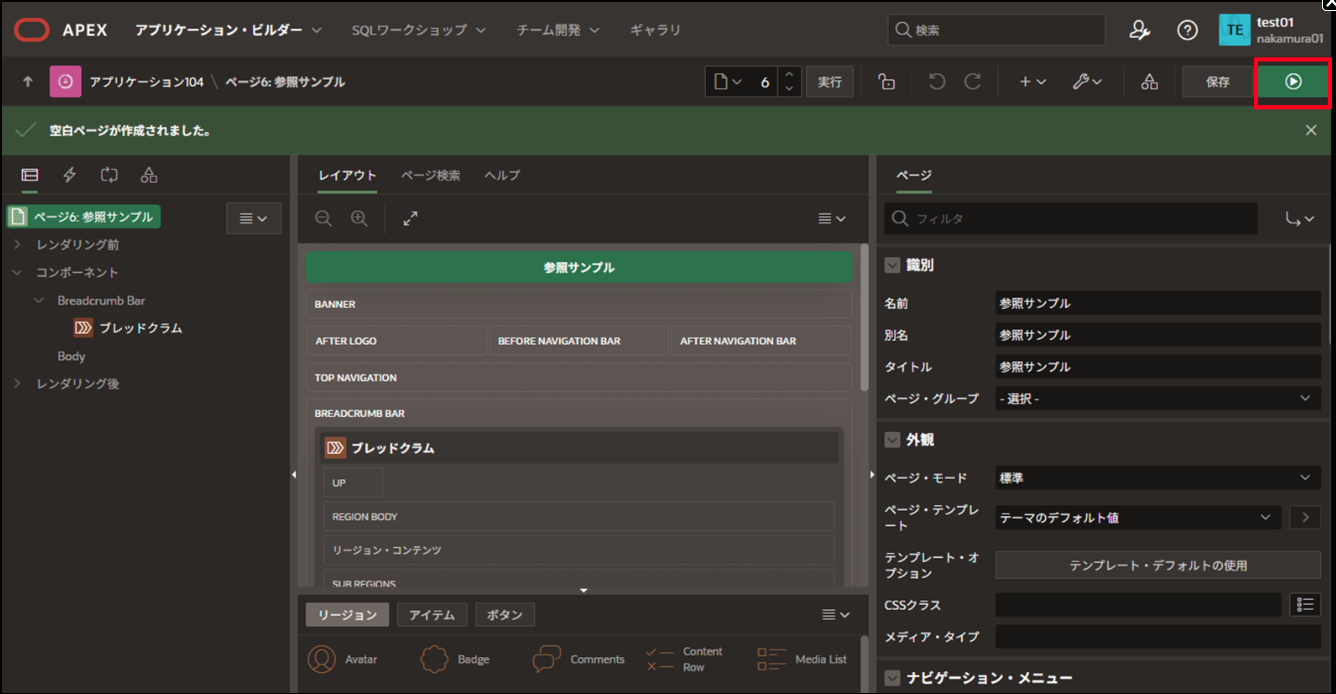Toggle the ナビゲーション・メニュー section
Image resolution: width=1336 pixels, height=694 pixels.
pos(892,678)
